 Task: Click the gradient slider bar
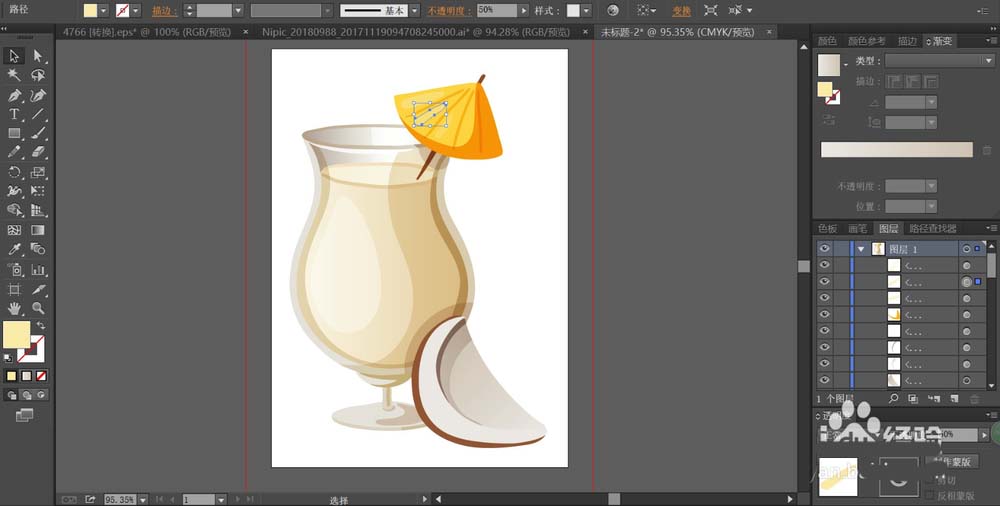click(896, 149)
